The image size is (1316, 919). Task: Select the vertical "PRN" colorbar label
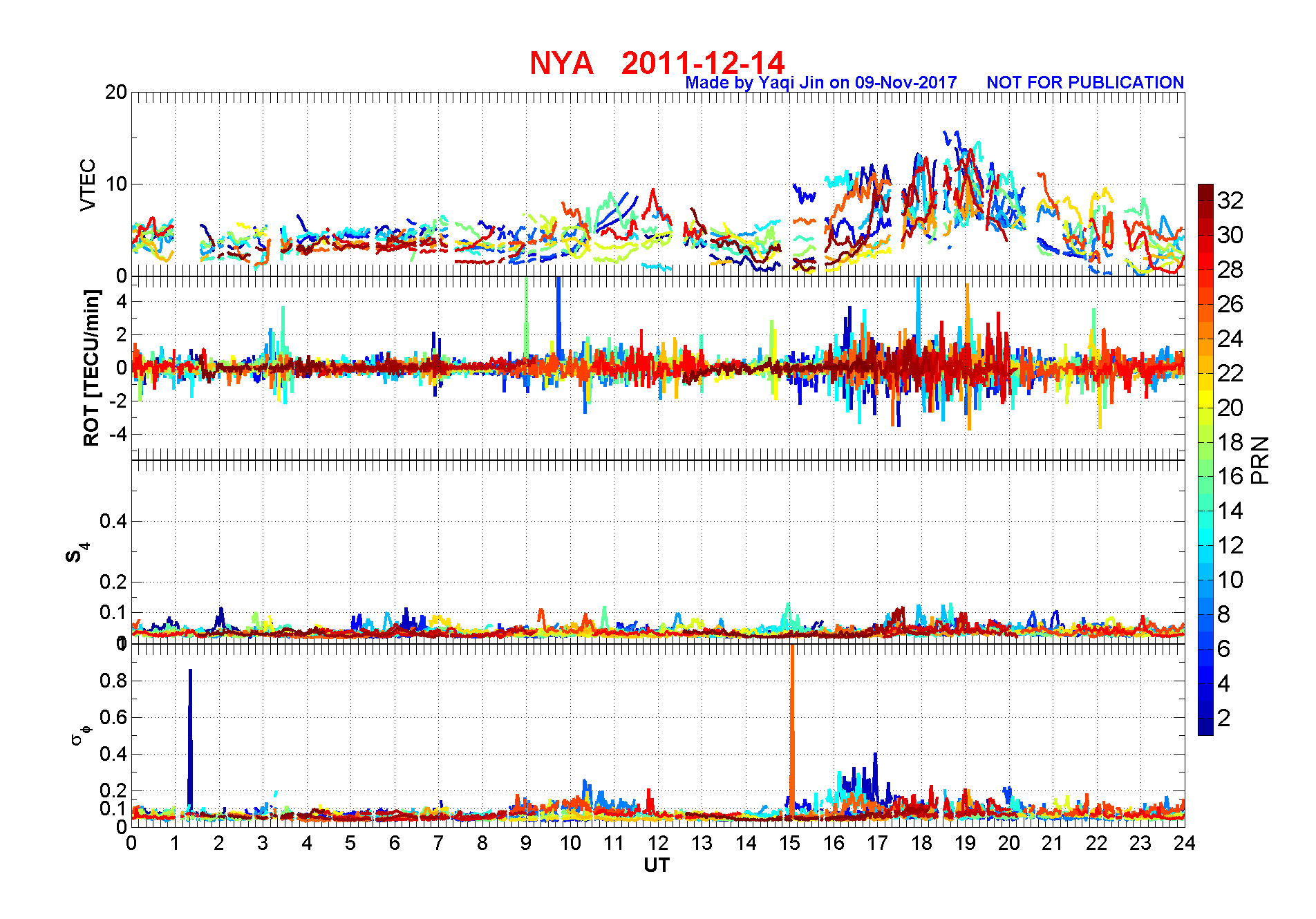click(1261, 460)
